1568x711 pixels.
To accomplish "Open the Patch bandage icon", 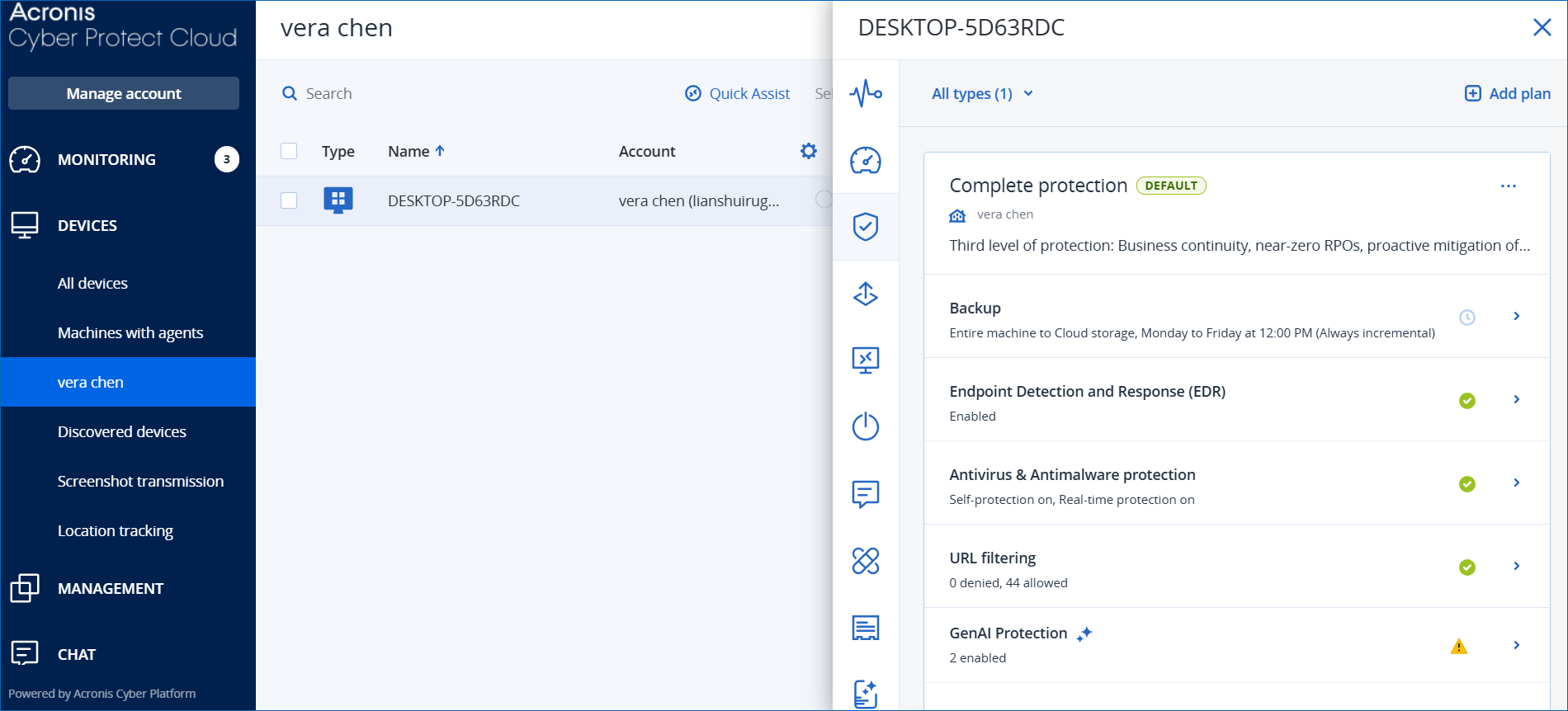I will (x=866, y=561).
